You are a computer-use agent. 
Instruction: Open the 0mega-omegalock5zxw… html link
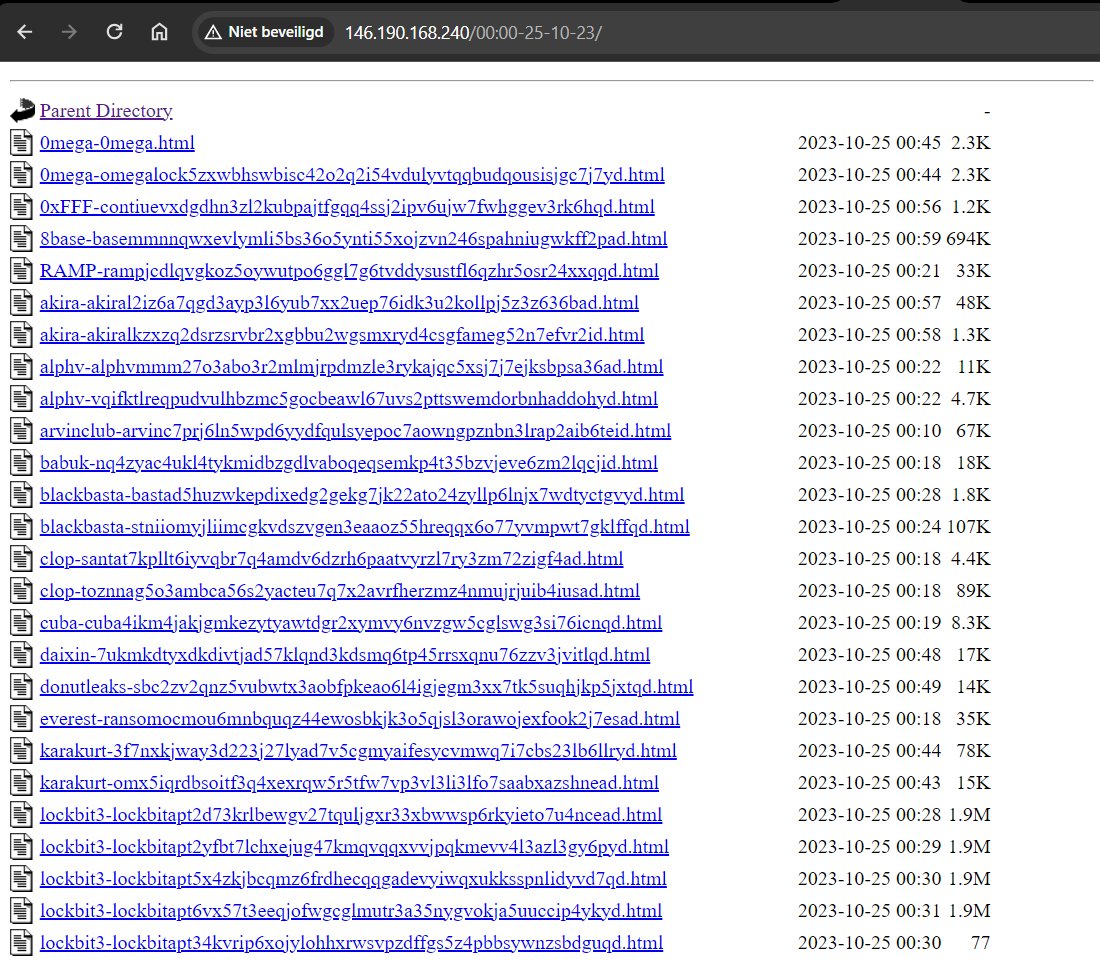click(x=352, y=175)
